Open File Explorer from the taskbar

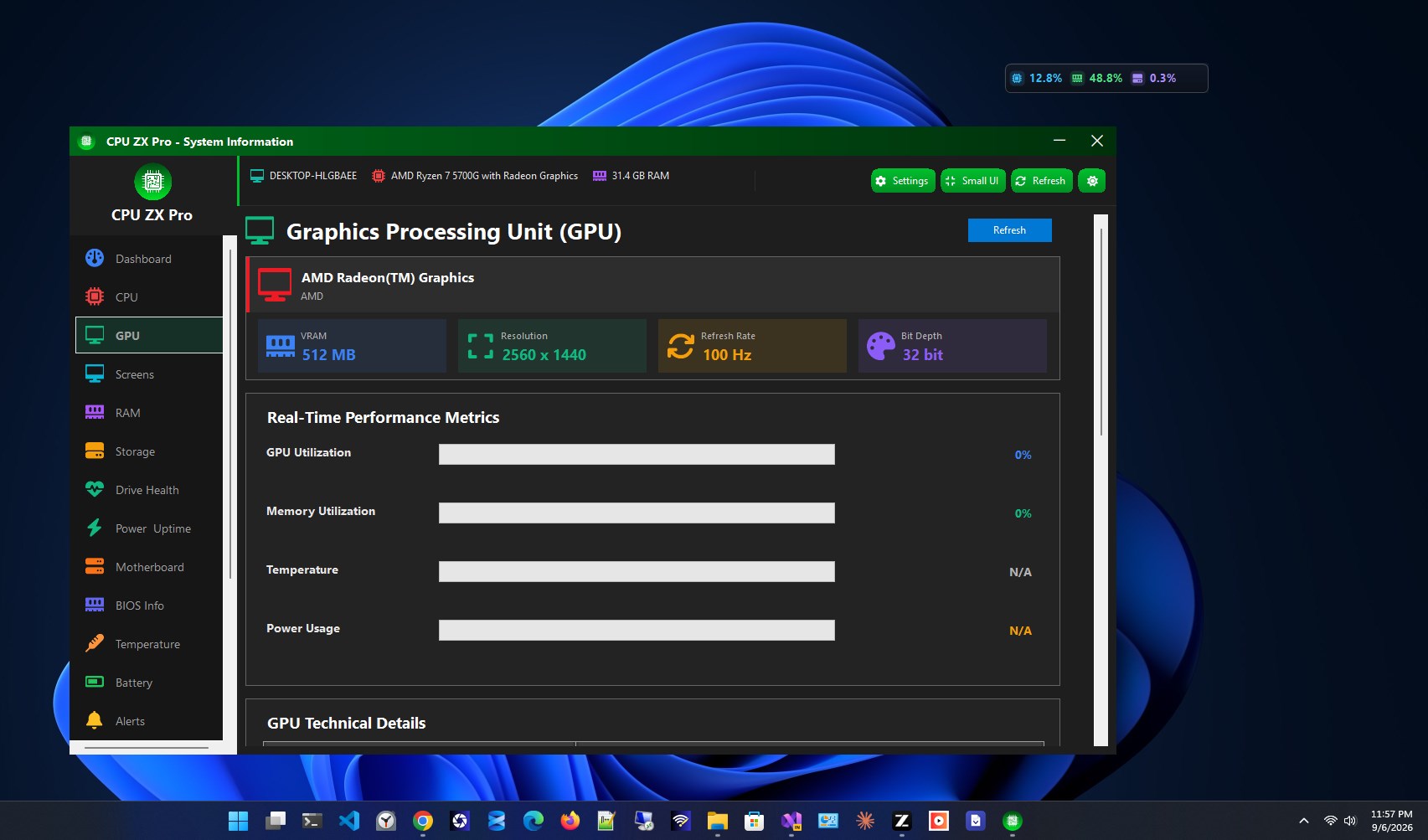click(x=717, y=821)
